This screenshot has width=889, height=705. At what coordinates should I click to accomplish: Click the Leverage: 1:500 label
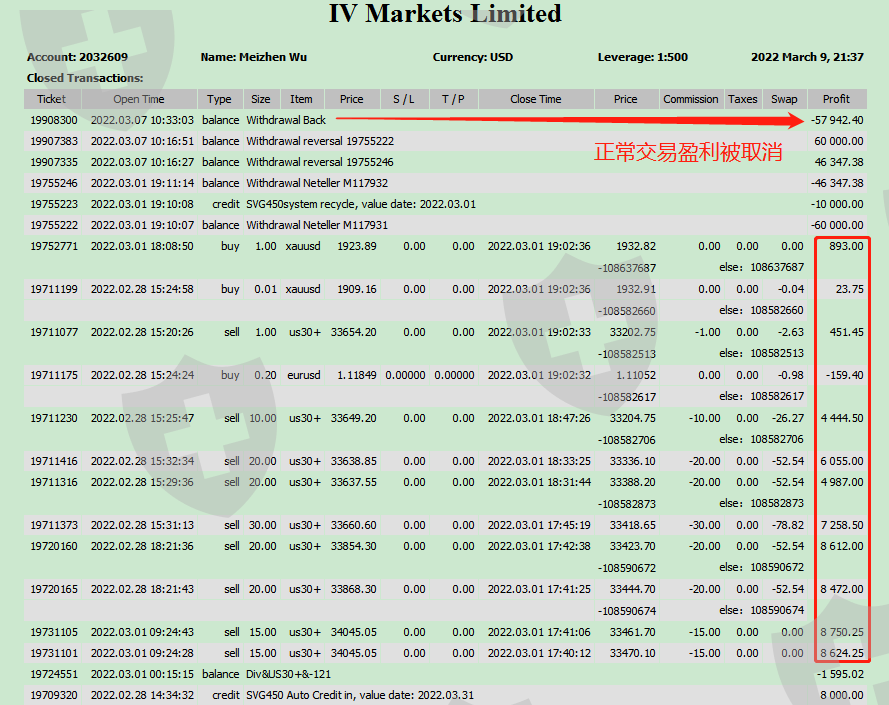(642, 57)
